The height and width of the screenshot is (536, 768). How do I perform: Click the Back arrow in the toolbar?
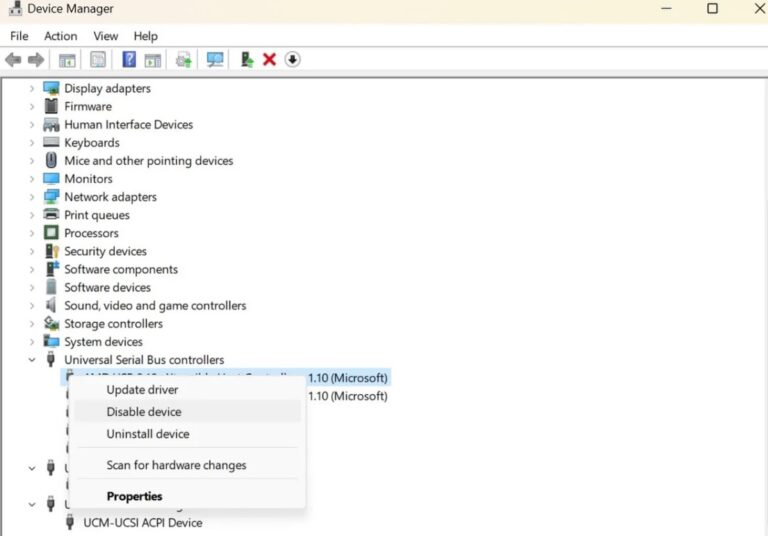(13, 60)
